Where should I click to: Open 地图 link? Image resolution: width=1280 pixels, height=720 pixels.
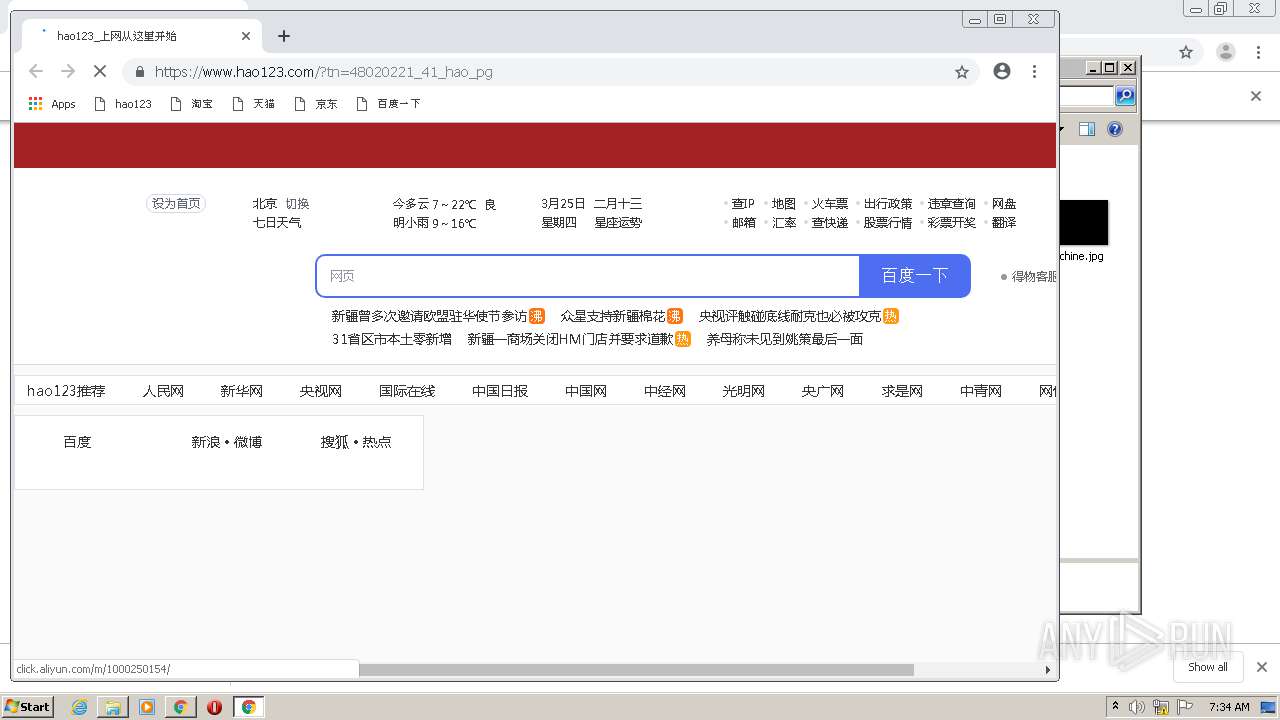(784, 204)
